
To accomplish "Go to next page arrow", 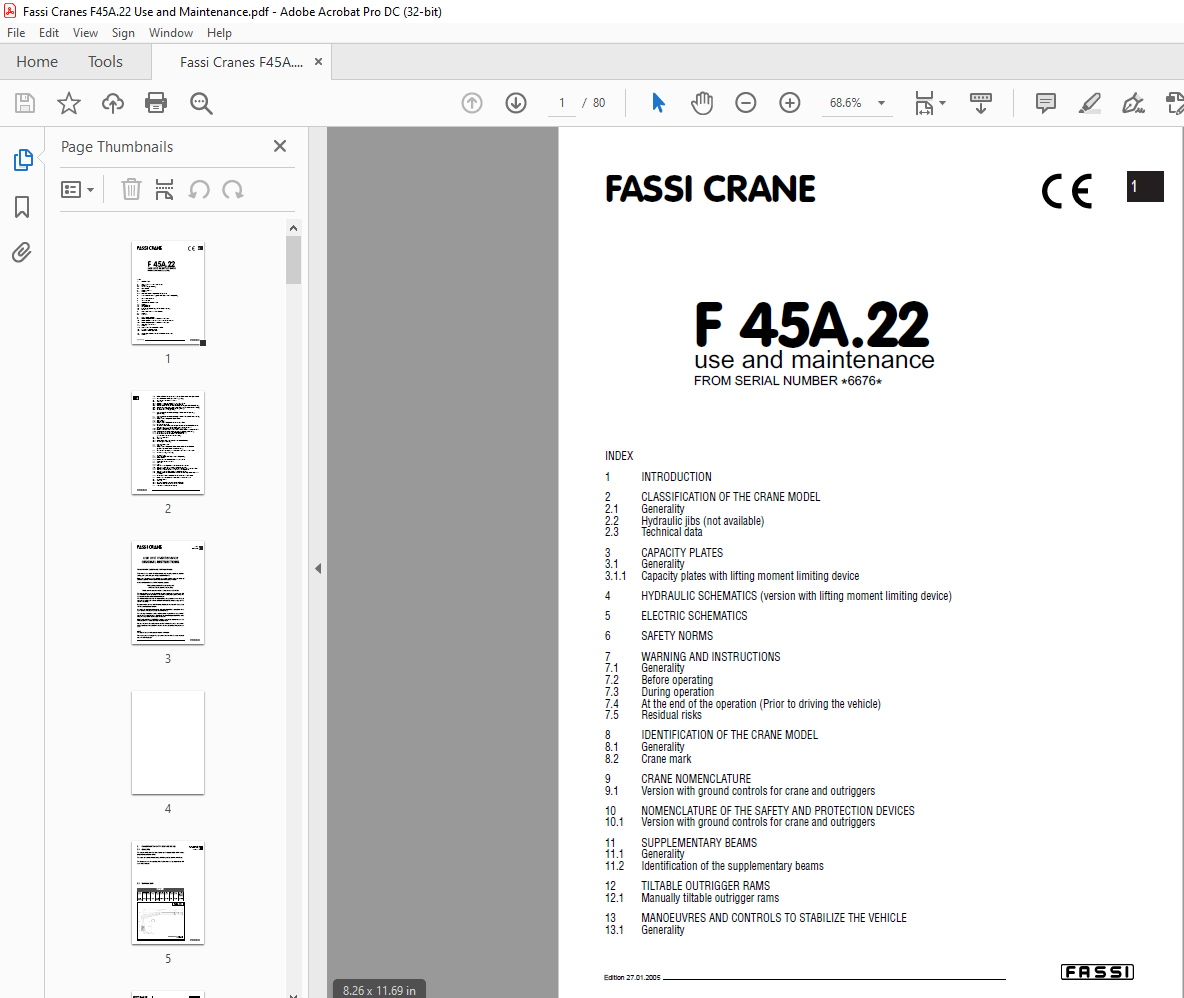I will [516, 103].
